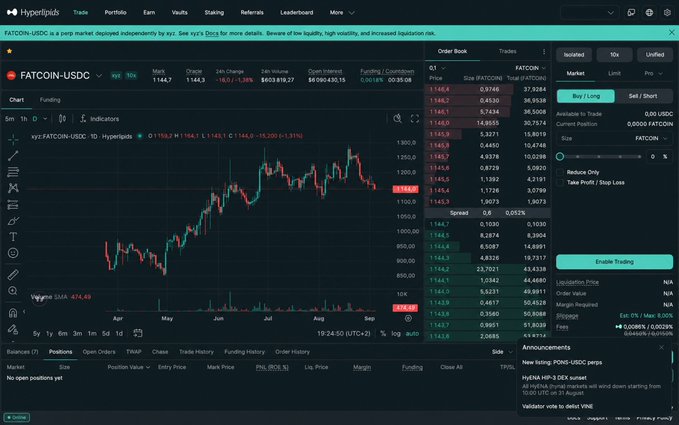
Task: Open the account selector dropdown in header
Action: pos(589,13)
